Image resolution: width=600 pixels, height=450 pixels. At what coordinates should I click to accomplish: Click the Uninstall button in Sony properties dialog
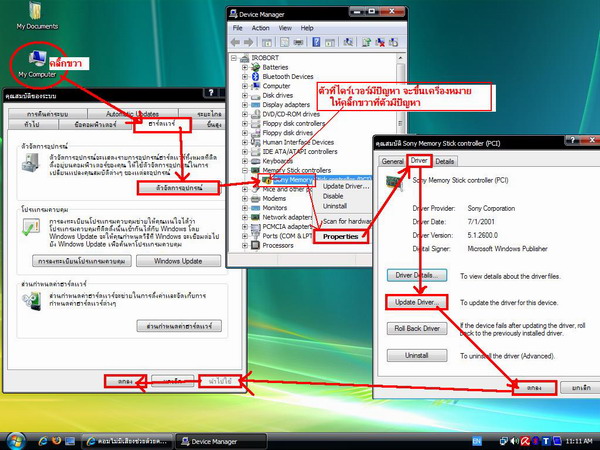tap(417, 355)
